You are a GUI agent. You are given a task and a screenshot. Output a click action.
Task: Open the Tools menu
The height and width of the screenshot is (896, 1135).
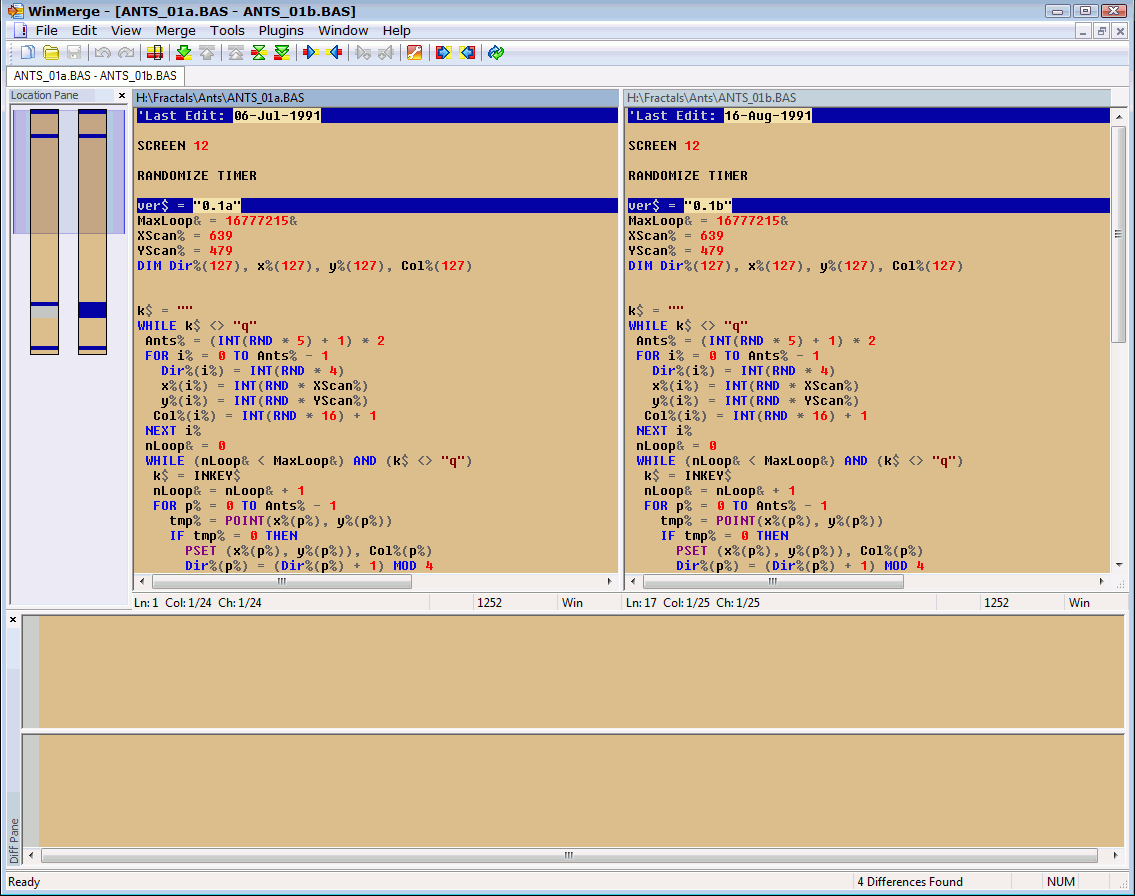tap(227, 30)
